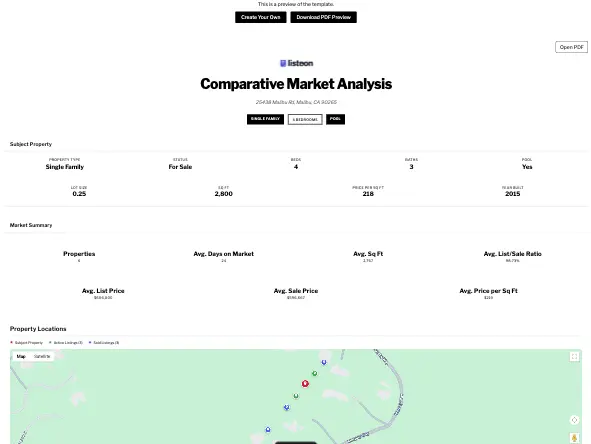Image resolution: width=591 pixels, height=444 pixels.
Task: Click the price per sq ft value 218
Action: tap(368, 194)
